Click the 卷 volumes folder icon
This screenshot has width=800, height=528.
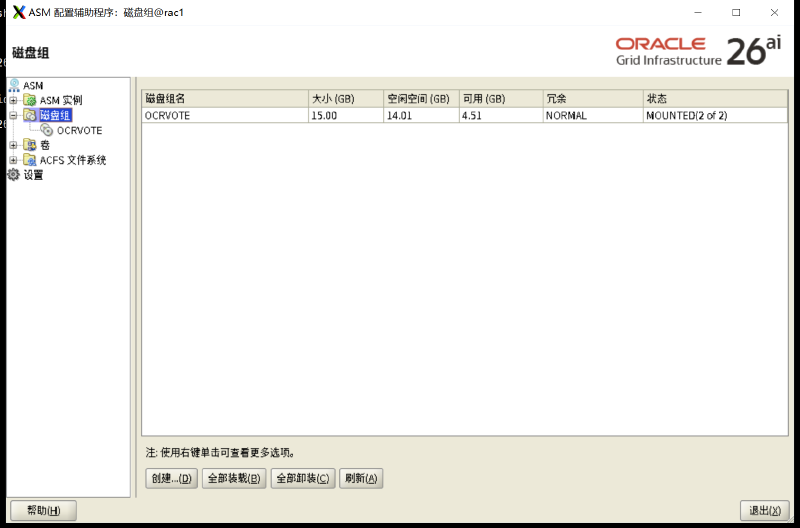click(30, 145)
